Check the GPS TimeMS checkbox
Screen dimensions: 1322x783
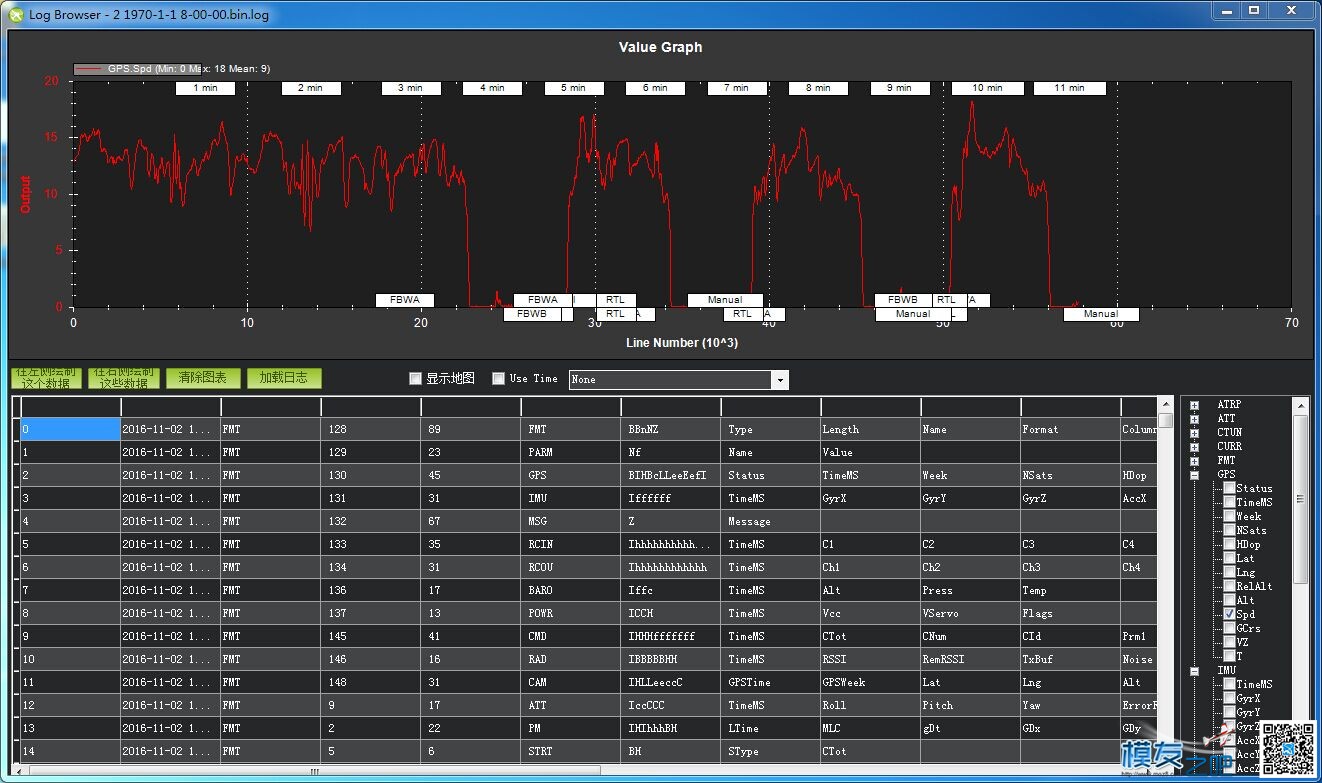pyautogui.click(x=1229, y=502)
